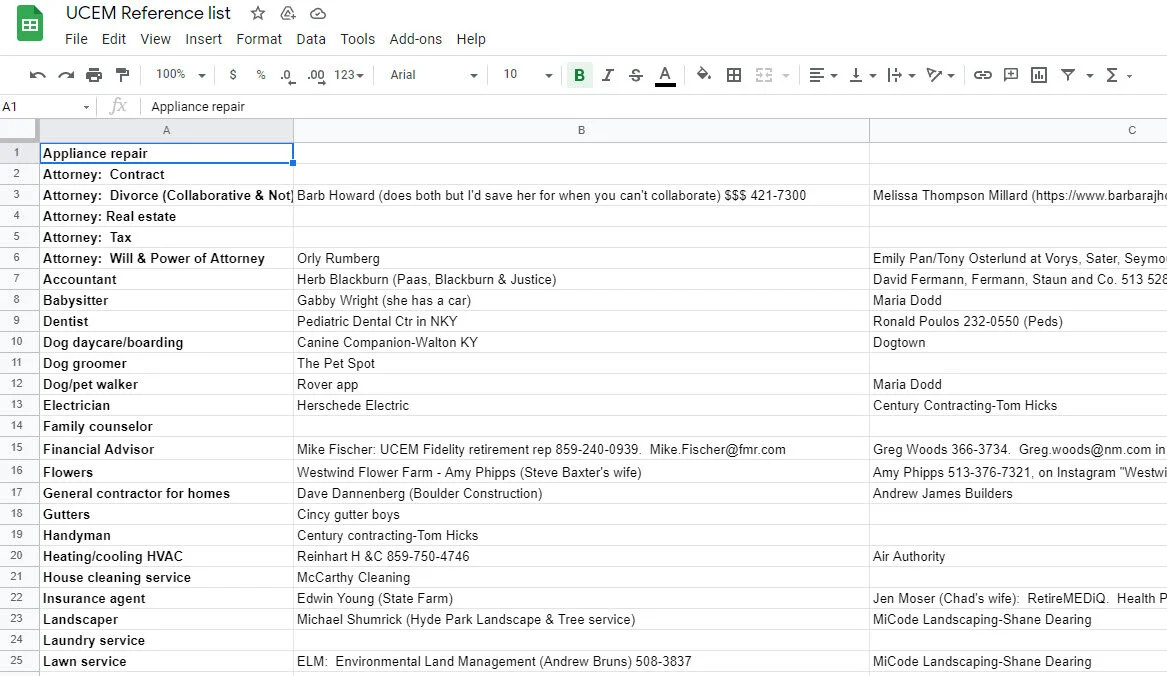
Task: Check the cloud save status icon
Action: [318, 13]
